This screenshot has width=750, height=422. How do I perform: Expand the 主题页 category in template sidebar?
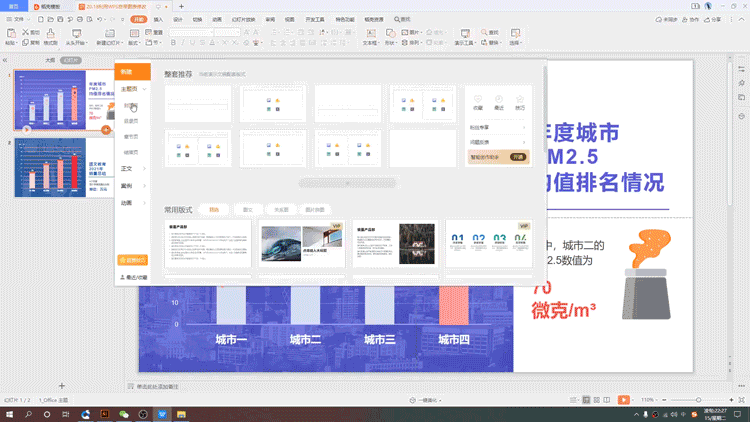click(x=133, y=89)
